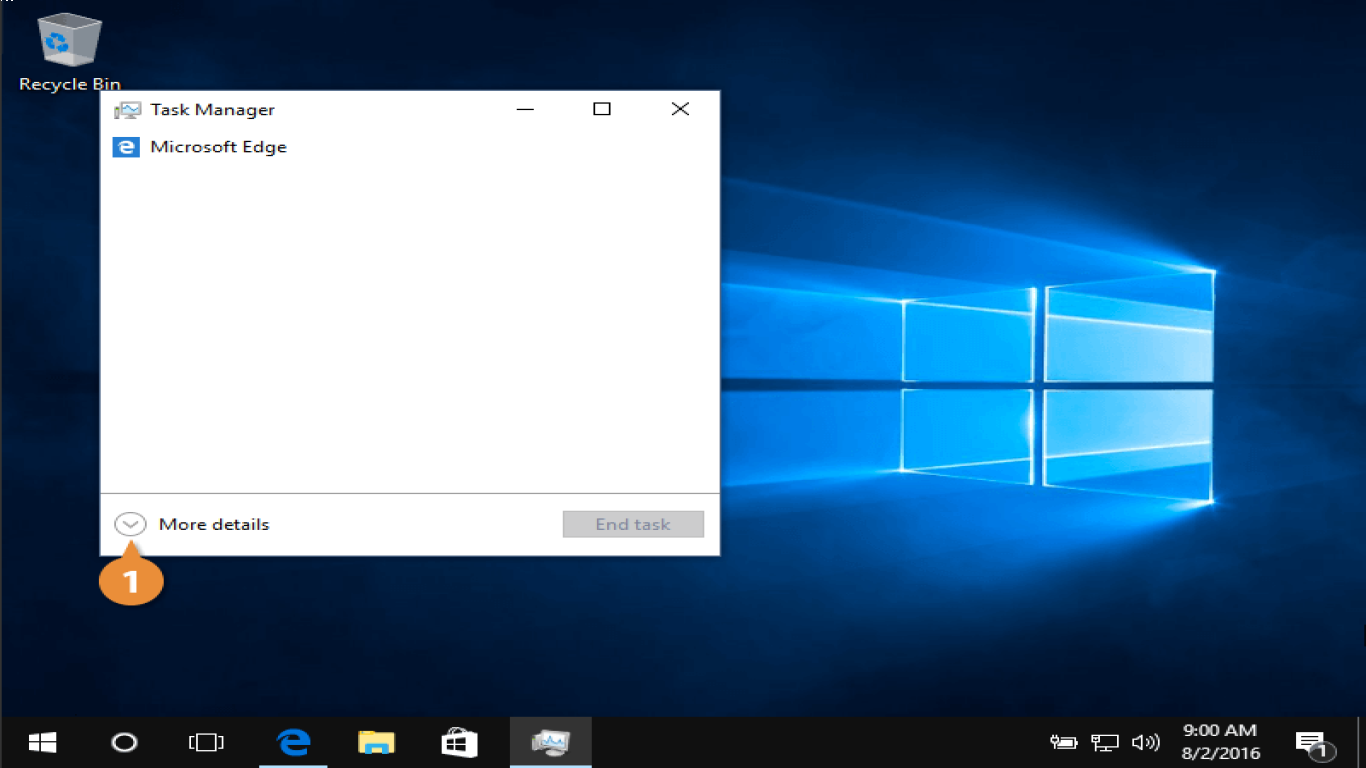Open the Action Center notifications icon
Screen dimensions: 1366x768
point(1312,742)
